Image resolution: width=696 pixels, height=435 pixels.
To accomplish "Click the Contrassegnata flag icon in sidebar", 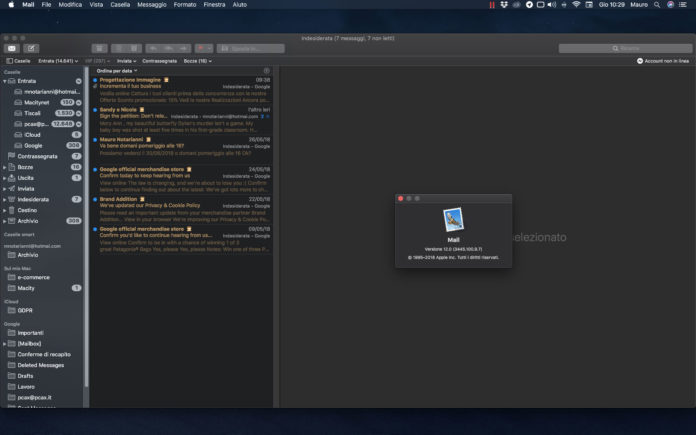I will click(x=12, y=156).
